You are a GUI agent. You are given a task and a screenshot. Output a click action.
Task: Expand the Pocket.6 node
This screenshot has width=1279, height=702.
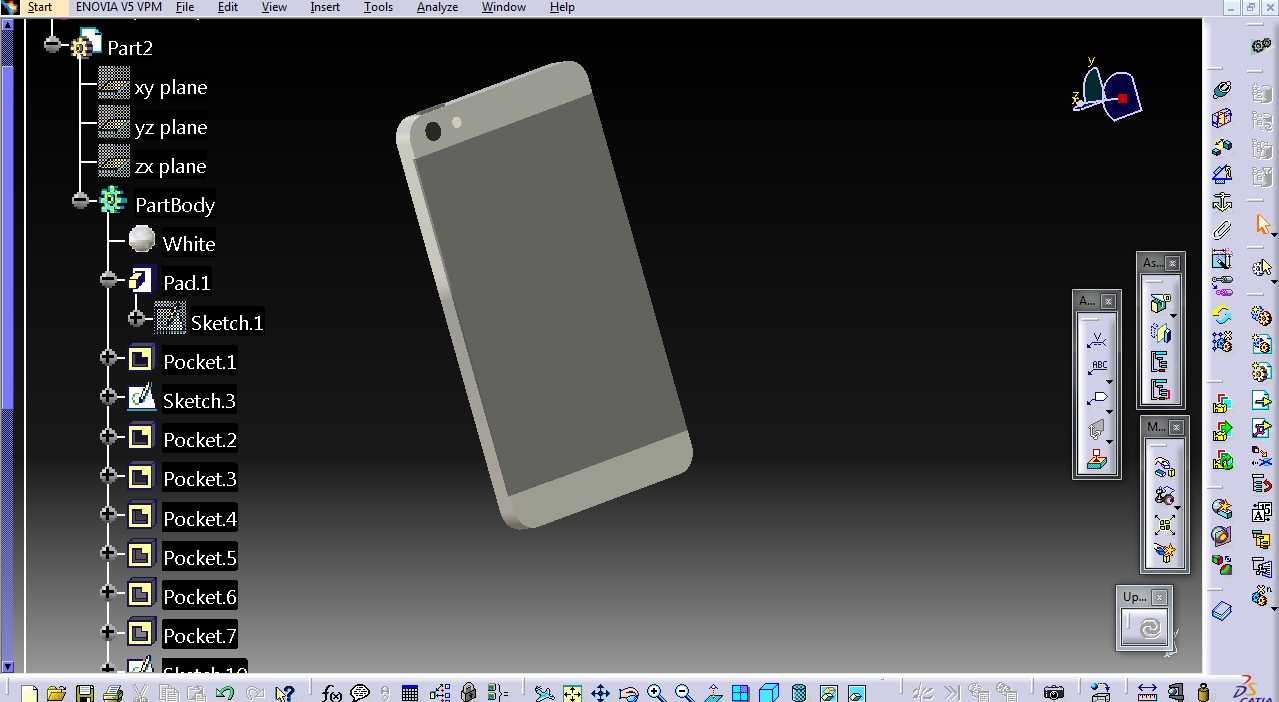(x=109, y=592)
